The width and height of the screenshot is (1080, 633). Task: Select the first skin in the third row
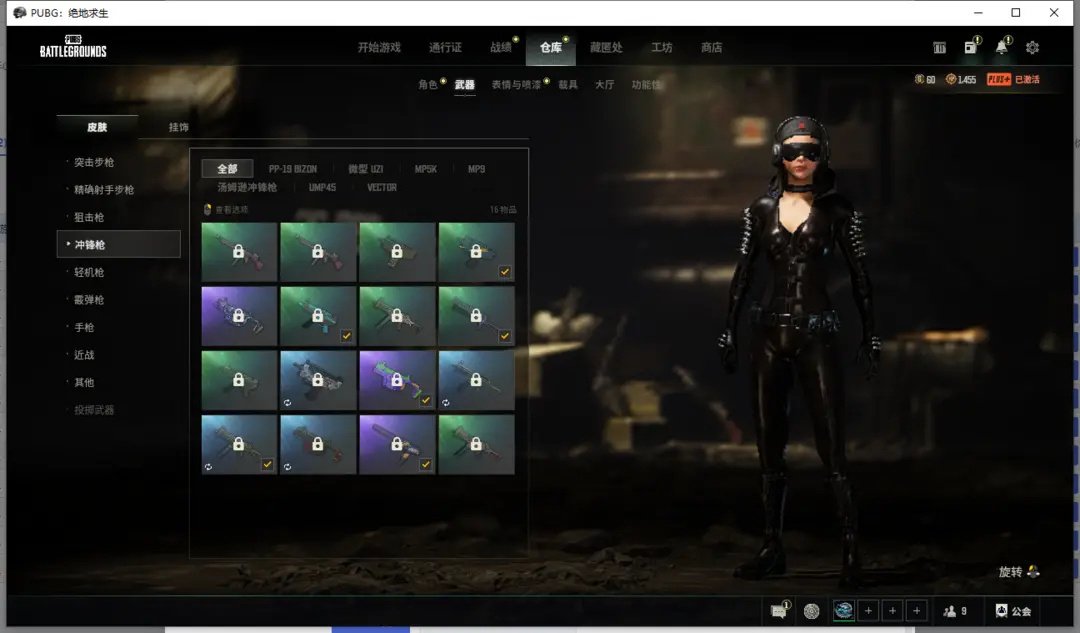tap(239, 380)
